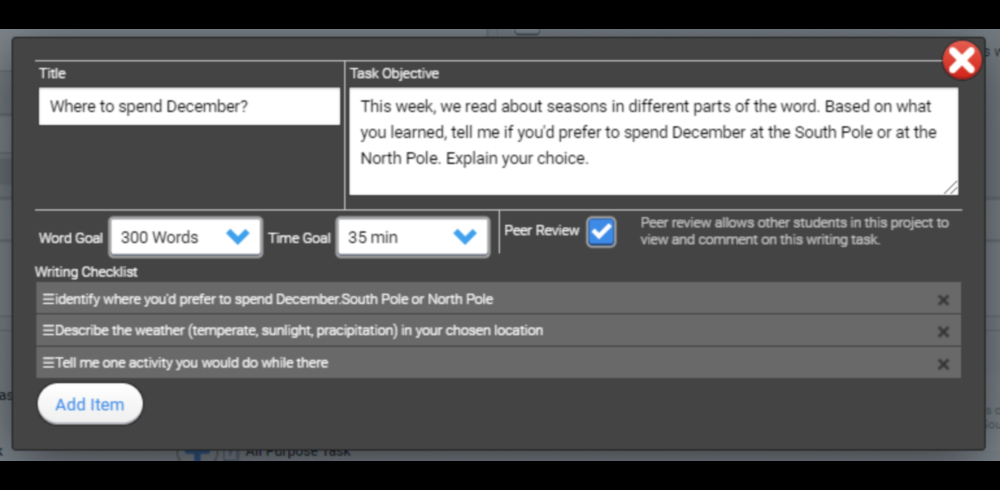The width and height of the screenshot is (1000, 490).
Task: Remove the 'Tell me one activity' checklist item
Action: 943,364
